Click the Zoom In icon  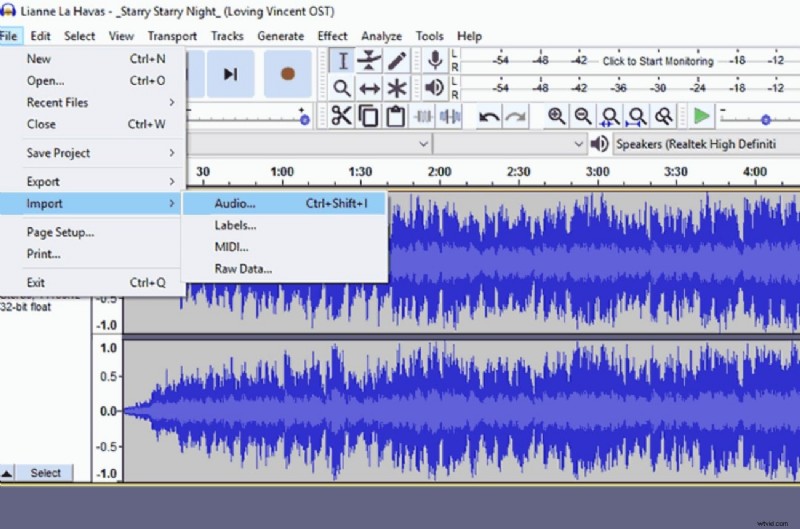pos(556,116)
